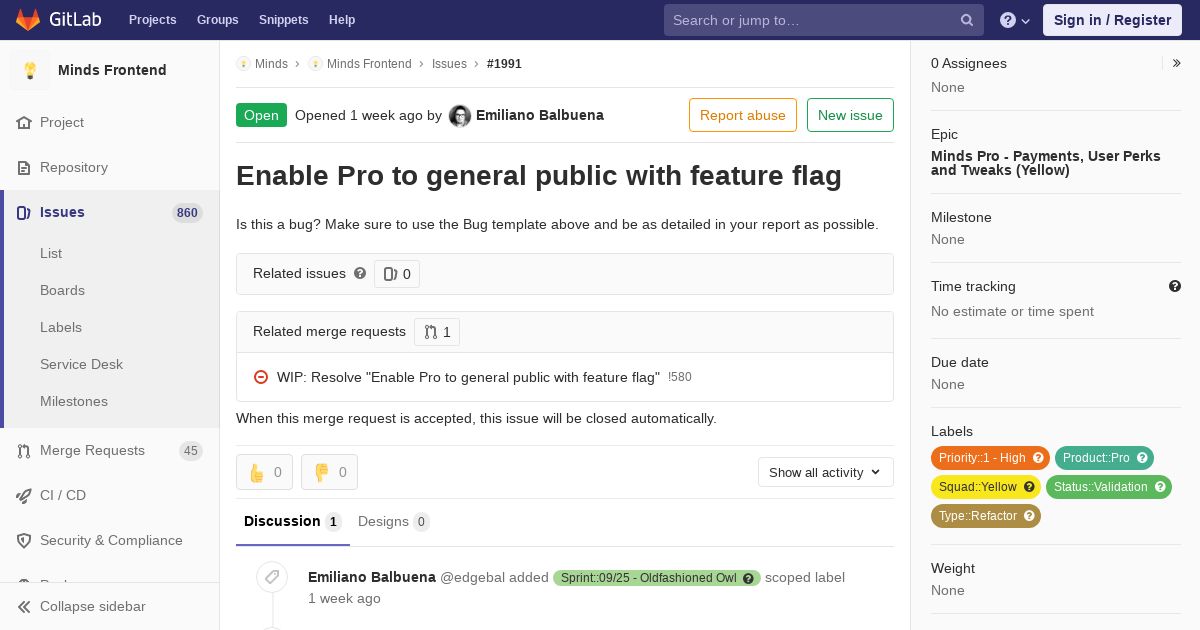Viewport: 1200px width, 630px height.
Task: Click Help in top navigation
Action: pos(342,20)
